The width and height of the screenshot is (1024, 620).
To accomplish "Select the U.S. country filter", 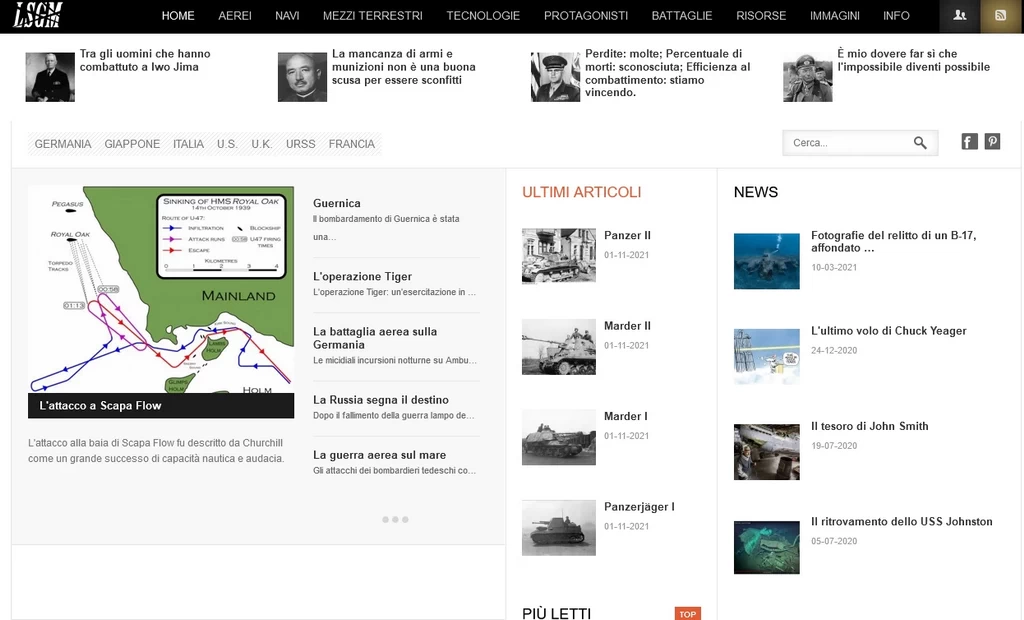I will pyautogui.click(x=227, y=144).
